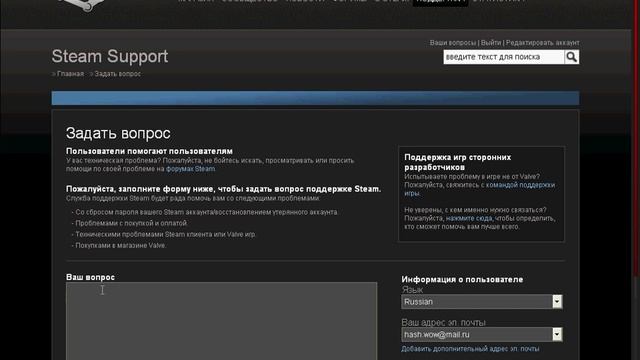This screenshot has width=640, height=360.
Task: Click inside the 'Ваш вопрос' text area
Action: [x=222, y=321]
